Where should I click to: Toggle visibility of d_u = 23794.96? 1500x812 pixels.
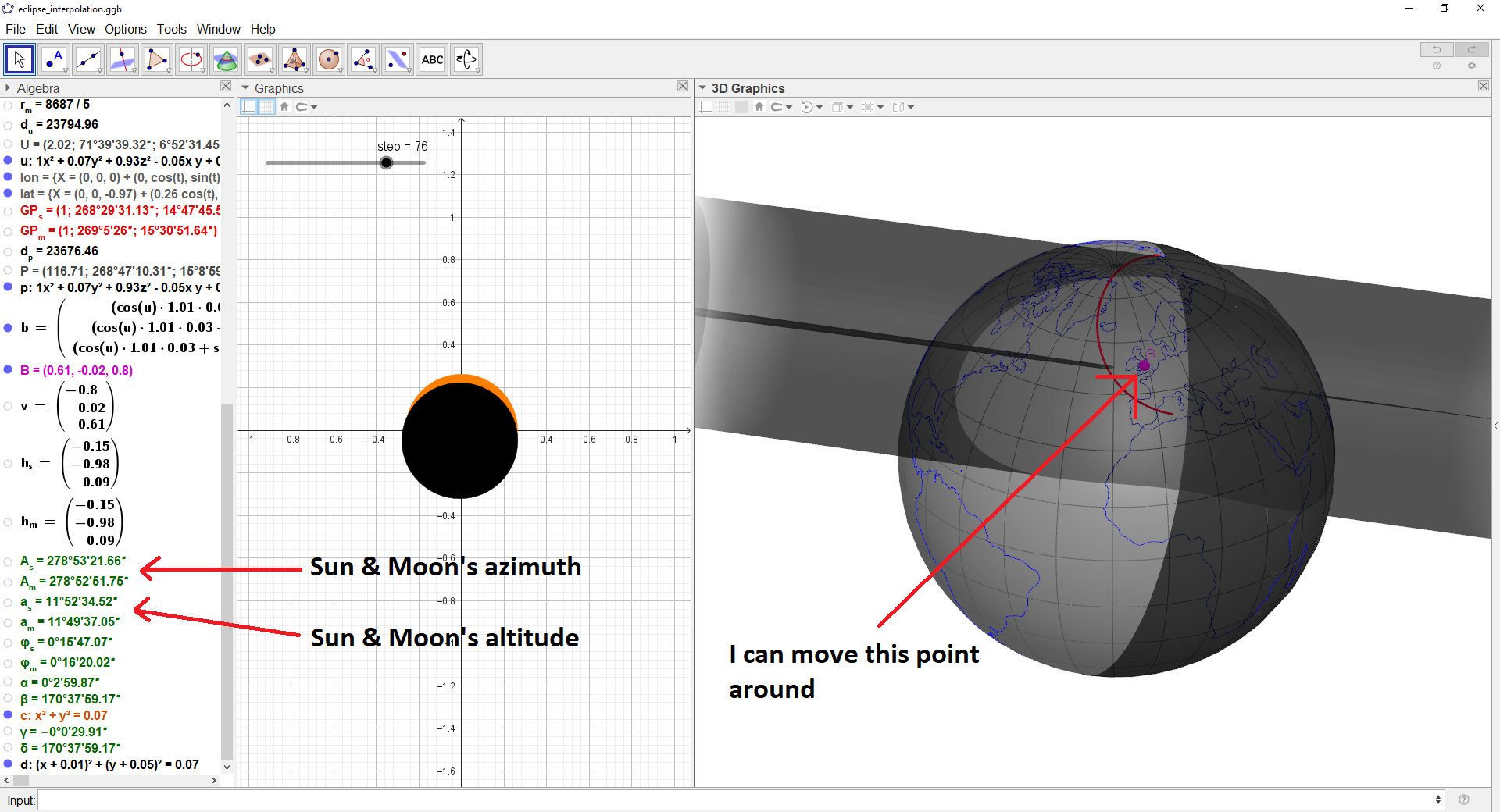click(8, 125)
